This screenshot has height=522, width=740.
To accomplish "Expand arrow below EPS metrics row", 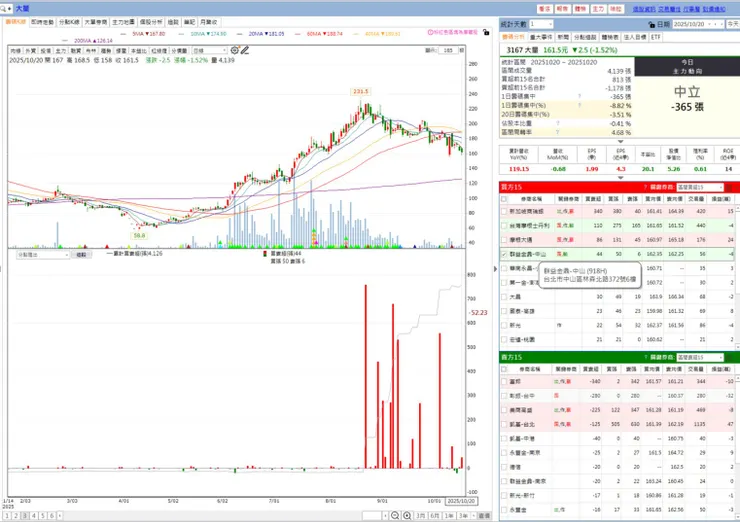I will (x=621, y=177).
